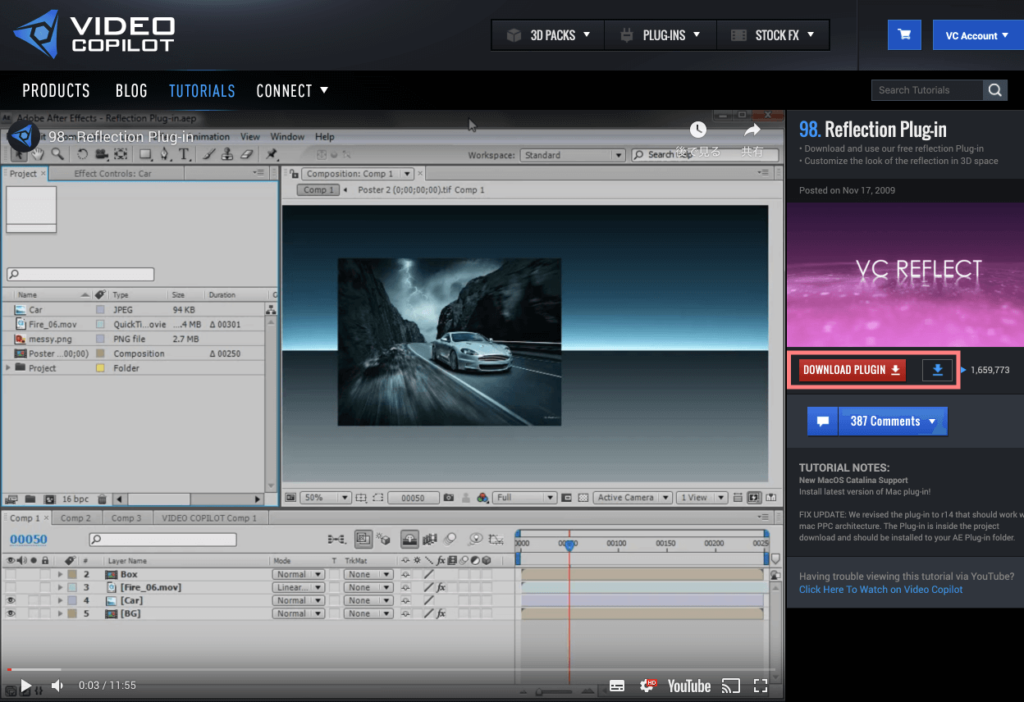Mute the video with speaker icon

pyautogui.click(x=57, y=686)
